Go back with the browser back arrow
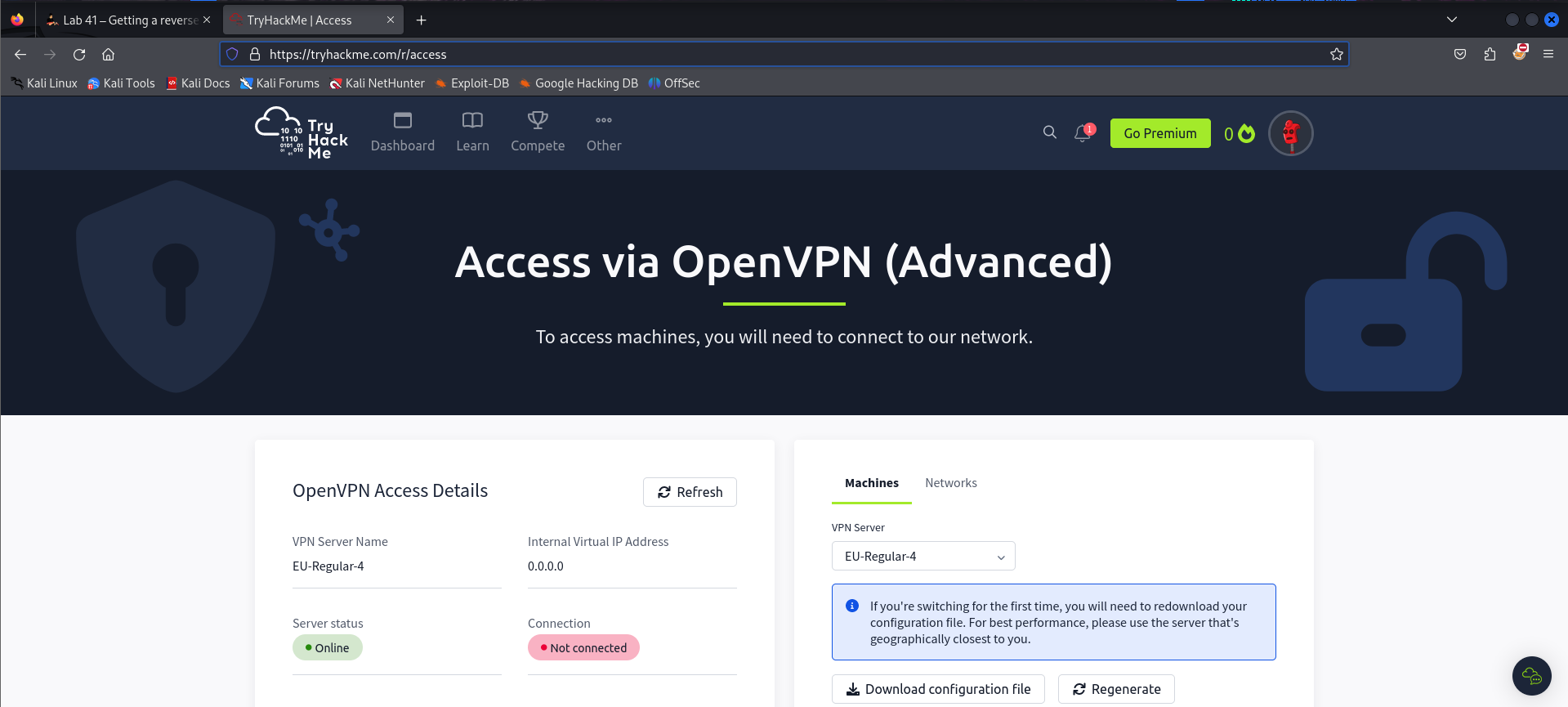The height and width of the screenshot is (707, 1568). pyautogui.click(x=20, y=54)
